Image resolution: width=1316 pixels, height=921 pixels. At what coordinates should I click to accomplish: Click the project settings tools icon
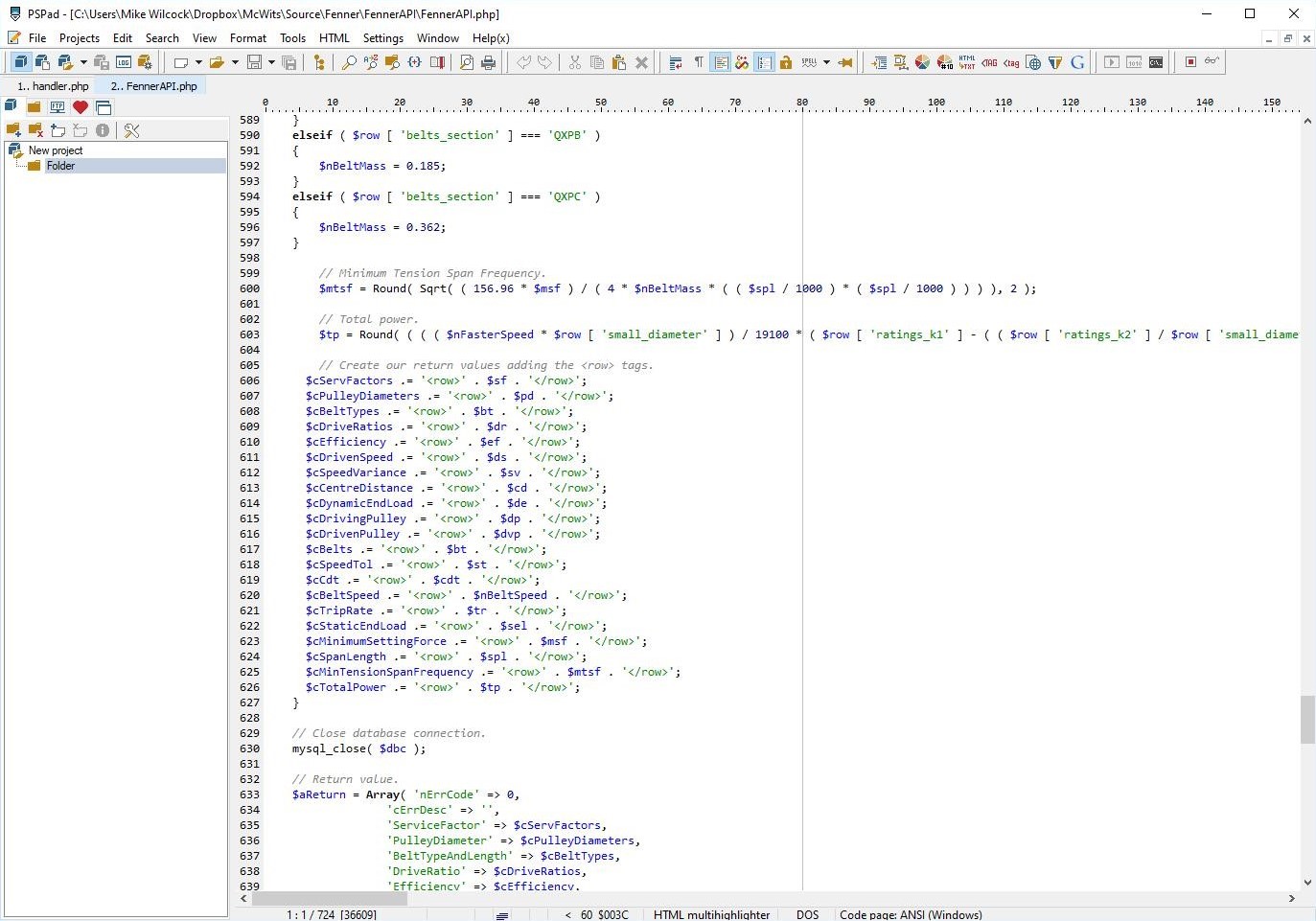tap(132, 130)
